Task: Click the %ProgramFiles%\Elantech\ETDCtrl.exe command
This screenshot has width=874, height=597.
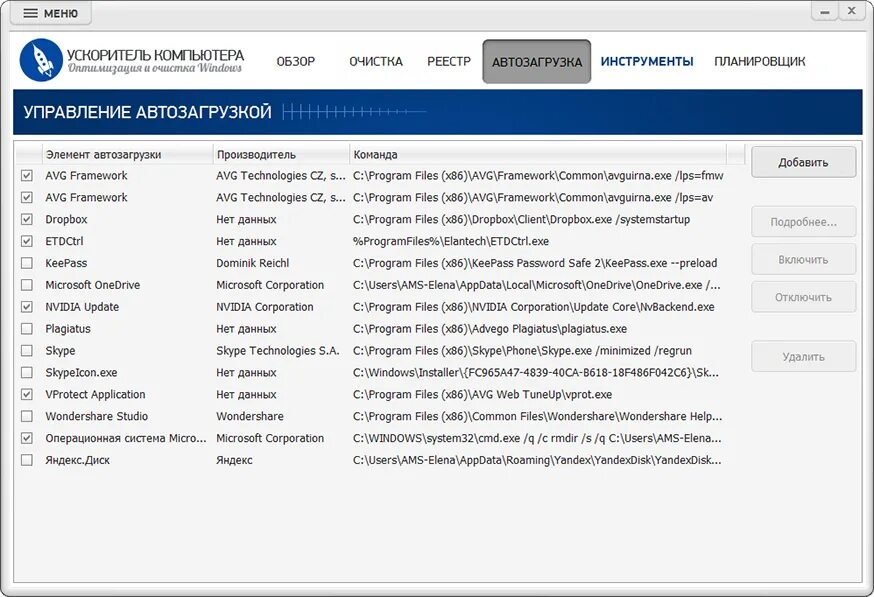Action: [x=451, y=241]
